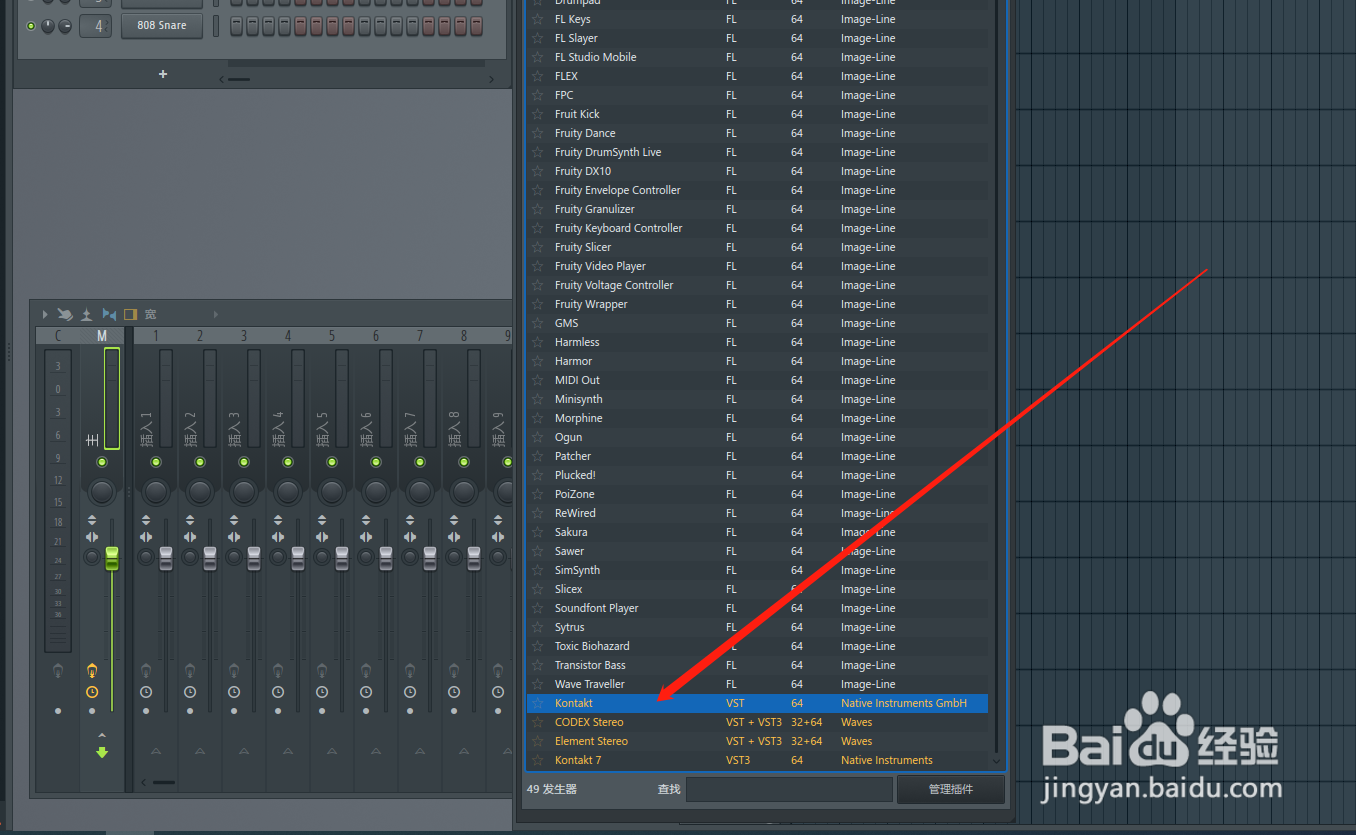Star the FLEX plugin
Image resolution: width=1356 pixels, height=835 pixels.
point(537,76)
